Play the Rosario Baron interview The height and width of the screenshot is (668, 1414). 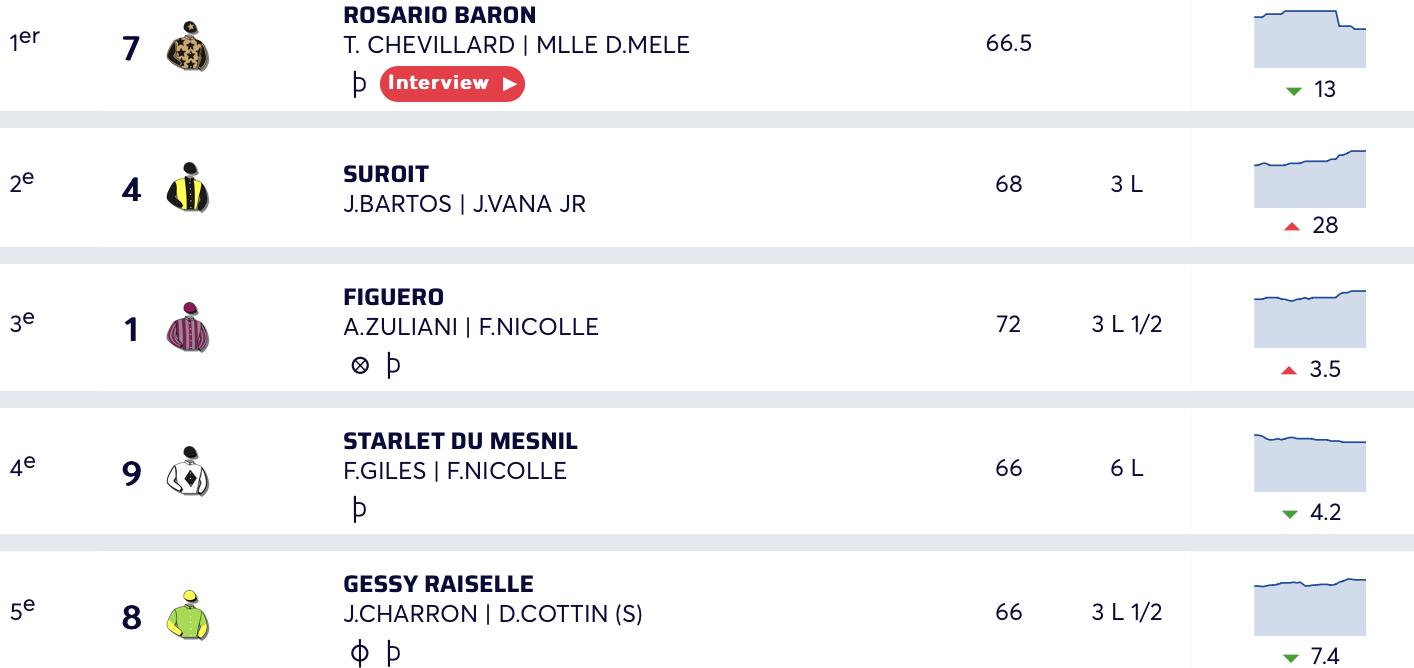pos(452,84)
